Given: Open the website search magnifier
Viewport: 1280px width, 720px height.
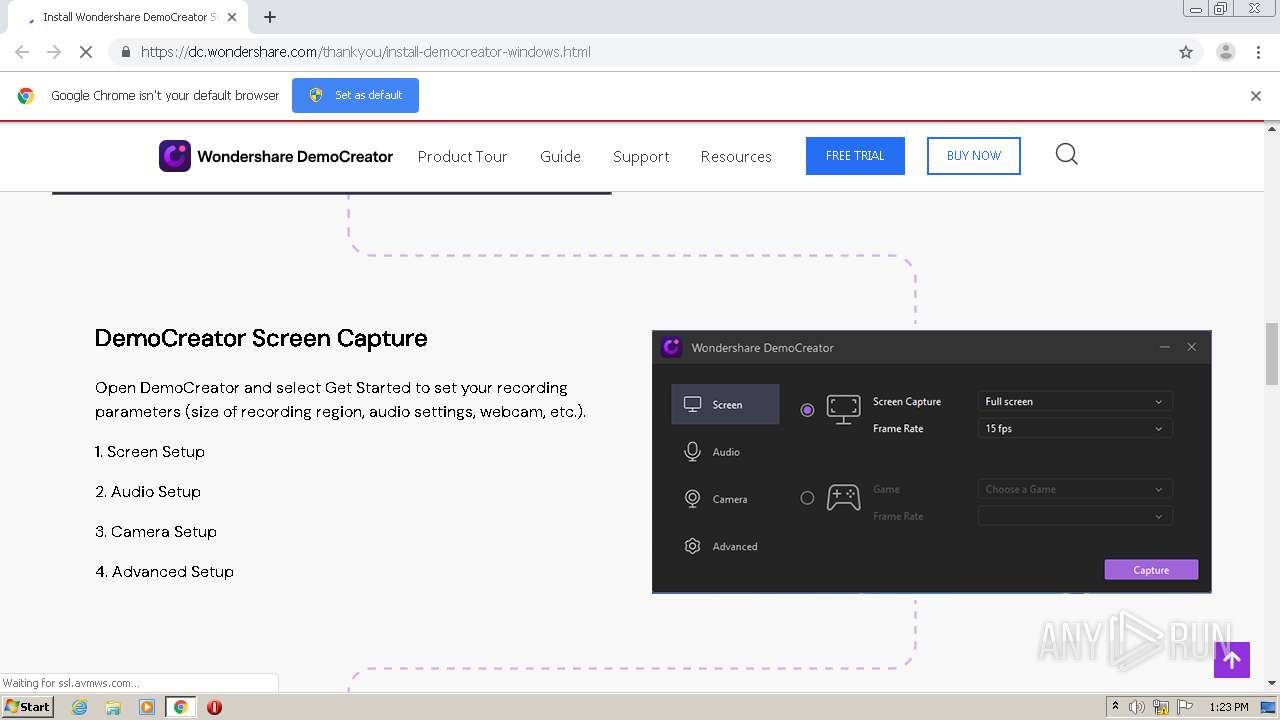Looking at the screenshot, I should coord(1067,154).
